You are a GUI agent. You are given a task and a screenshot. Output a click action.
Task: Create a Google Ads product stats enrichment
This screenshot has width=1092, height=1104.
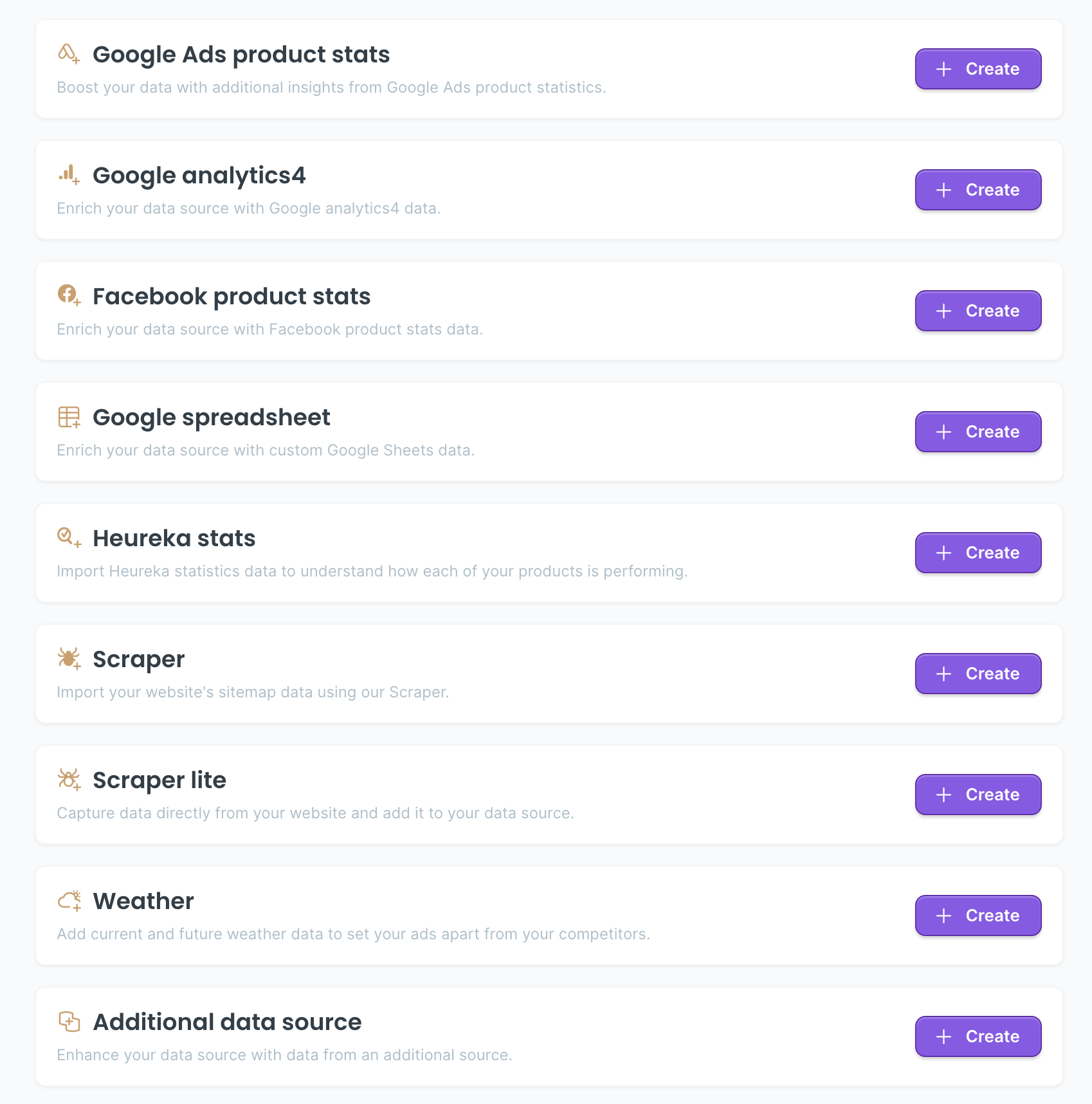point(978,69)
